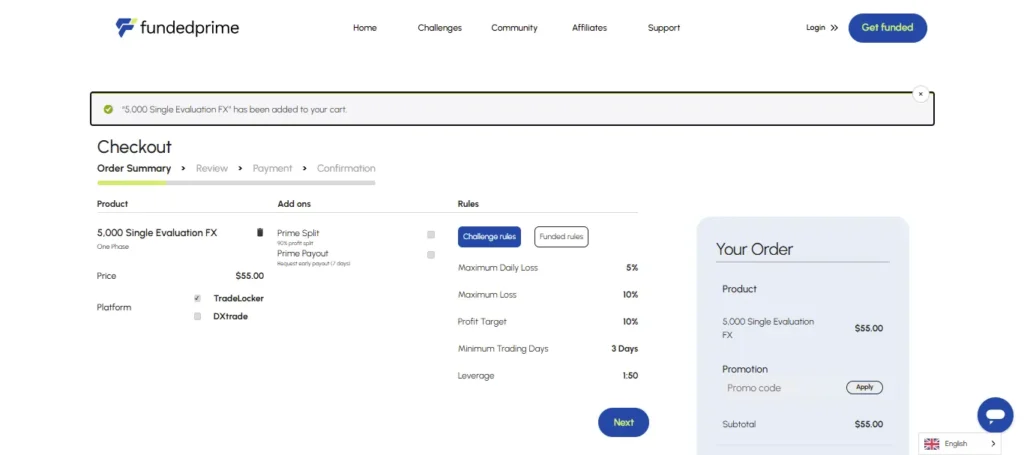Check the TradeLocker platform checkbox
Screen dimensions: 1024x455
(197, 298)
